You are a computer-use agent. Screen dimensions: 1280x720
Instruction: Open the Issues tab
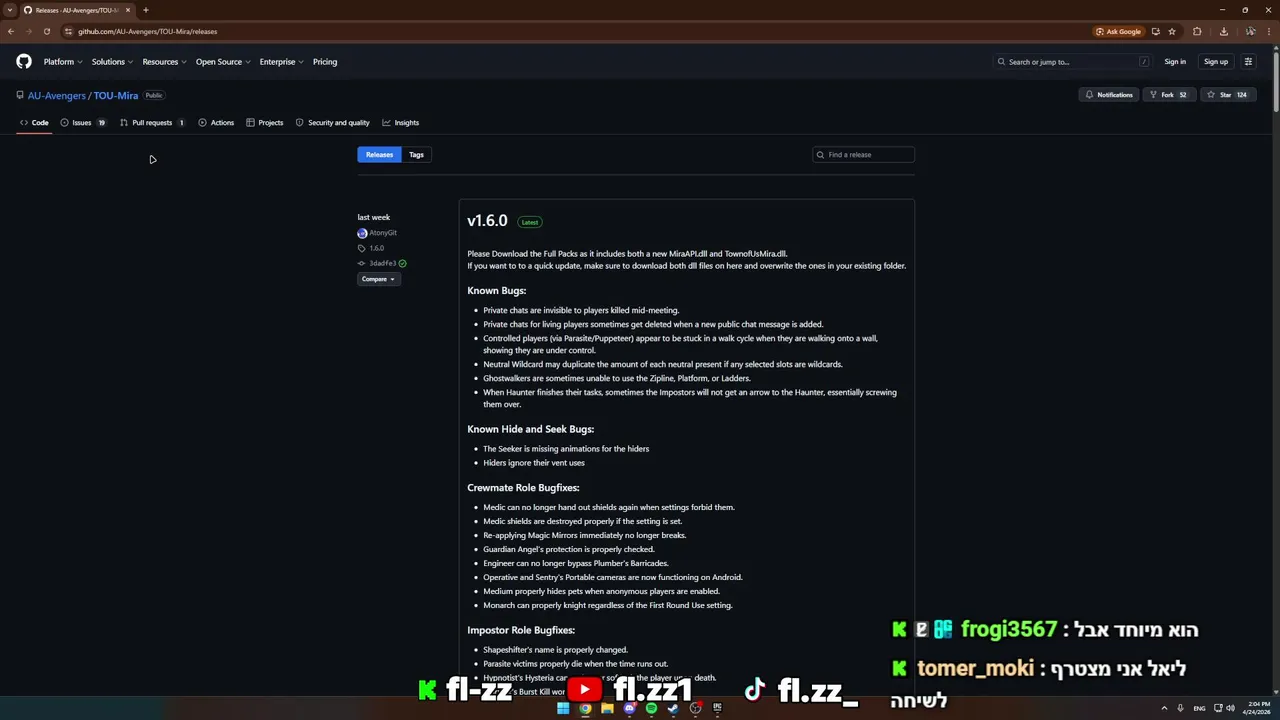[x=82, y=123]
